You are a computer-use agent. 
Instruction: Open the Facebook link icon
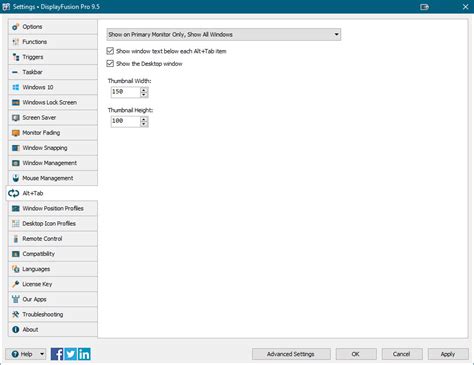click(57, 354)
